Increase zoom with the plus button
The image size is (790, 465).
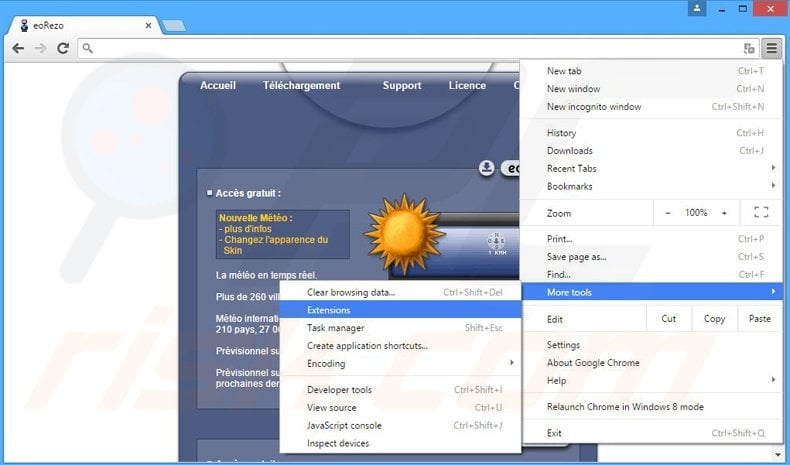[724, 213]
